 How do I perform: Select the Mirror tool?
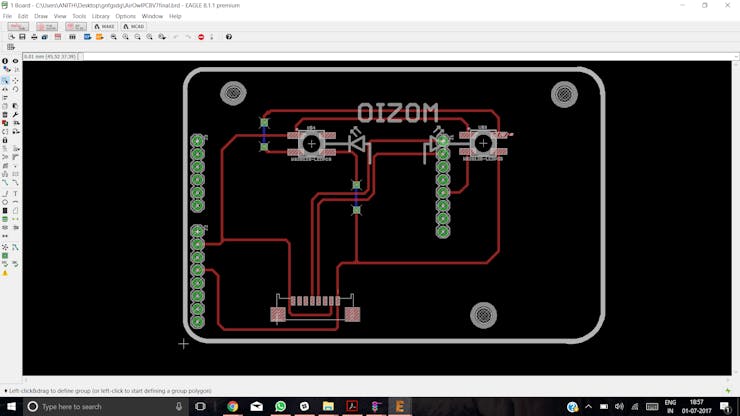pyautogui.click(x=5, y=89)
